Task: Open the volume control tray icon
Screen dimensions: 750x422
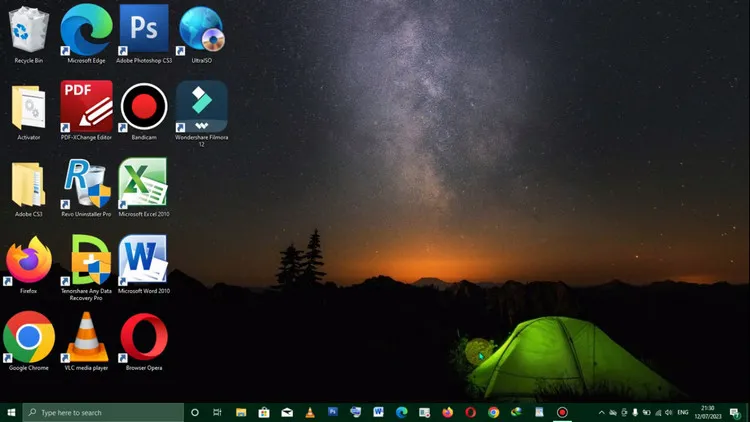Action: click(x=669, y=412)
